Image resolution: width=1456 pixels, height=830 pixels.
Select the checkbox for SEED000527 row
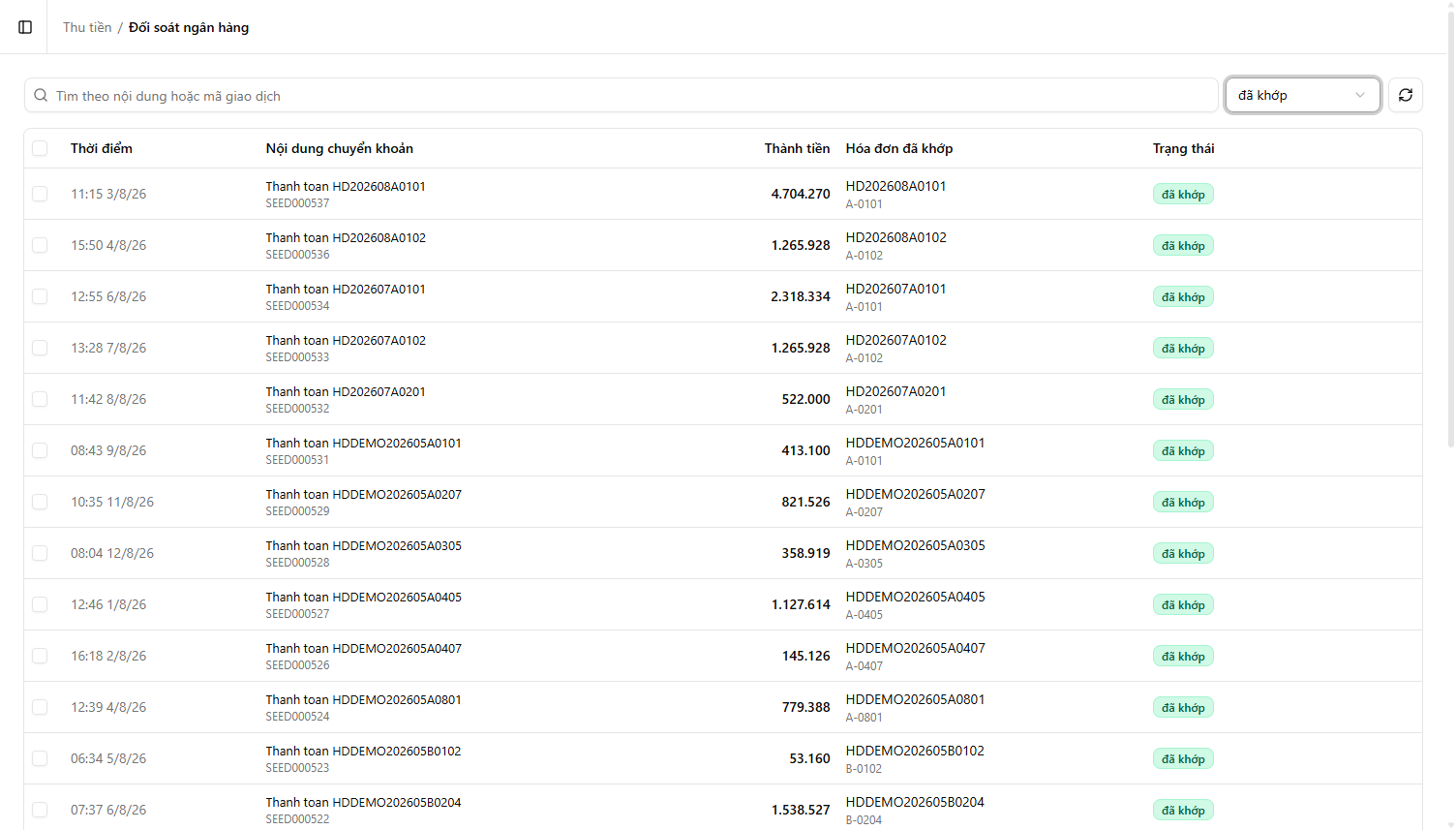point(40,604)
